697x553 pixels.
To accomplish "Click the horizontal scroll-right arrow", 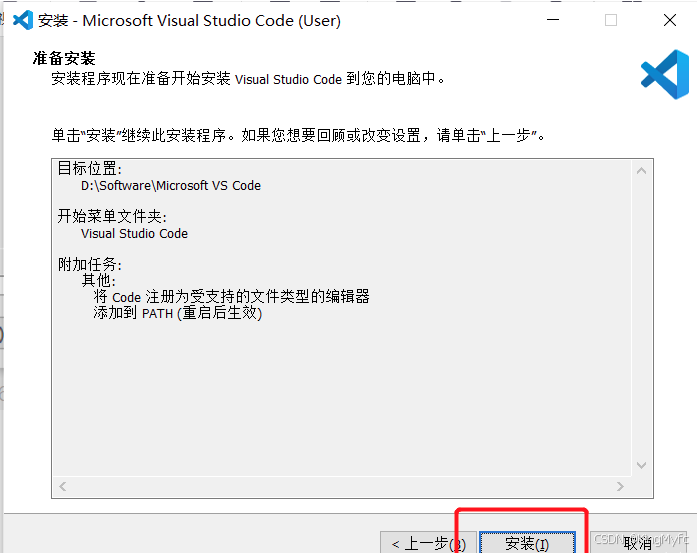I will (x=620, y=487).
